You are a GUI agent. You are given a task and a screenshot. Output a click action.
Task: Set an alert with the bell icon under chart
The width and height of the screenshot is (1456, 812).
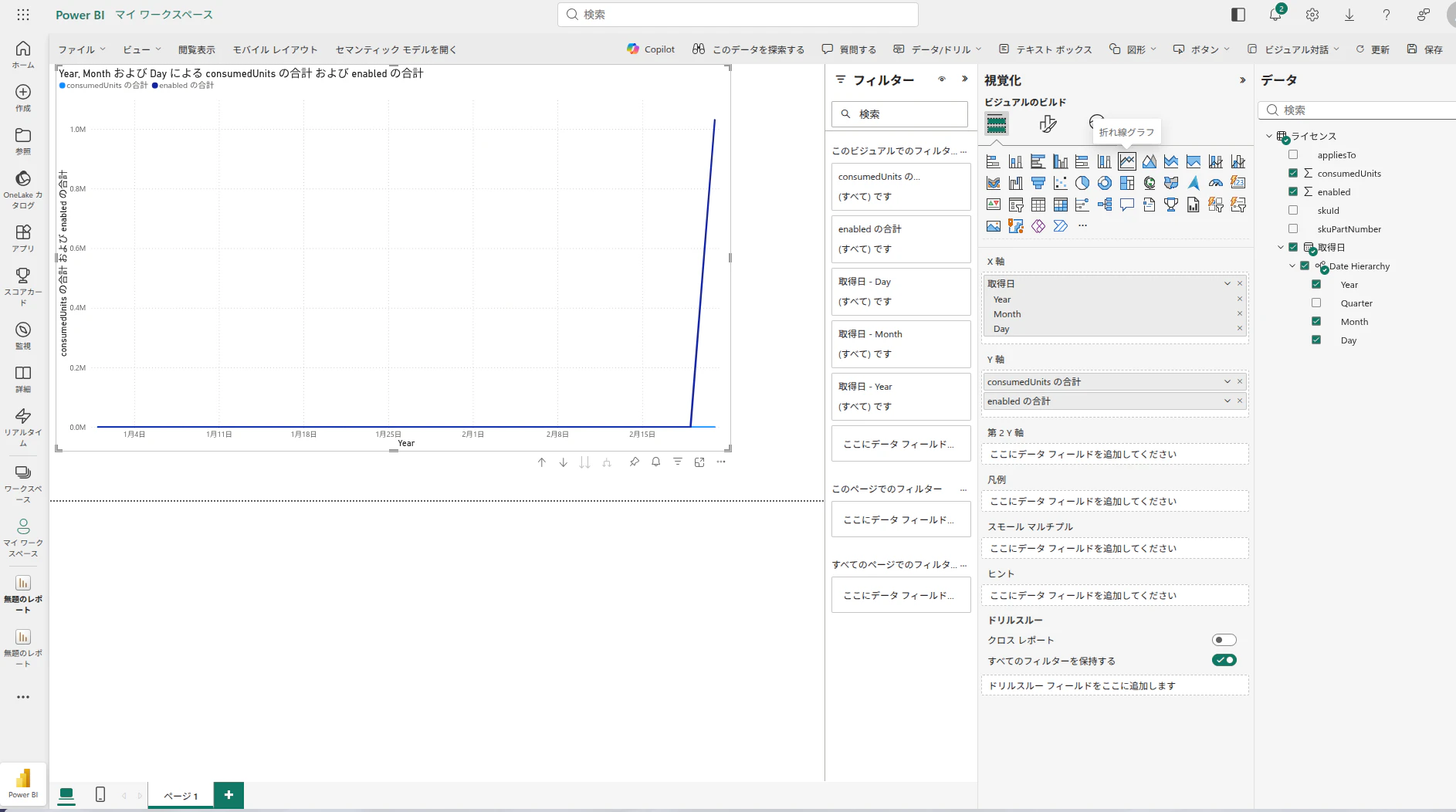point(655,462)
